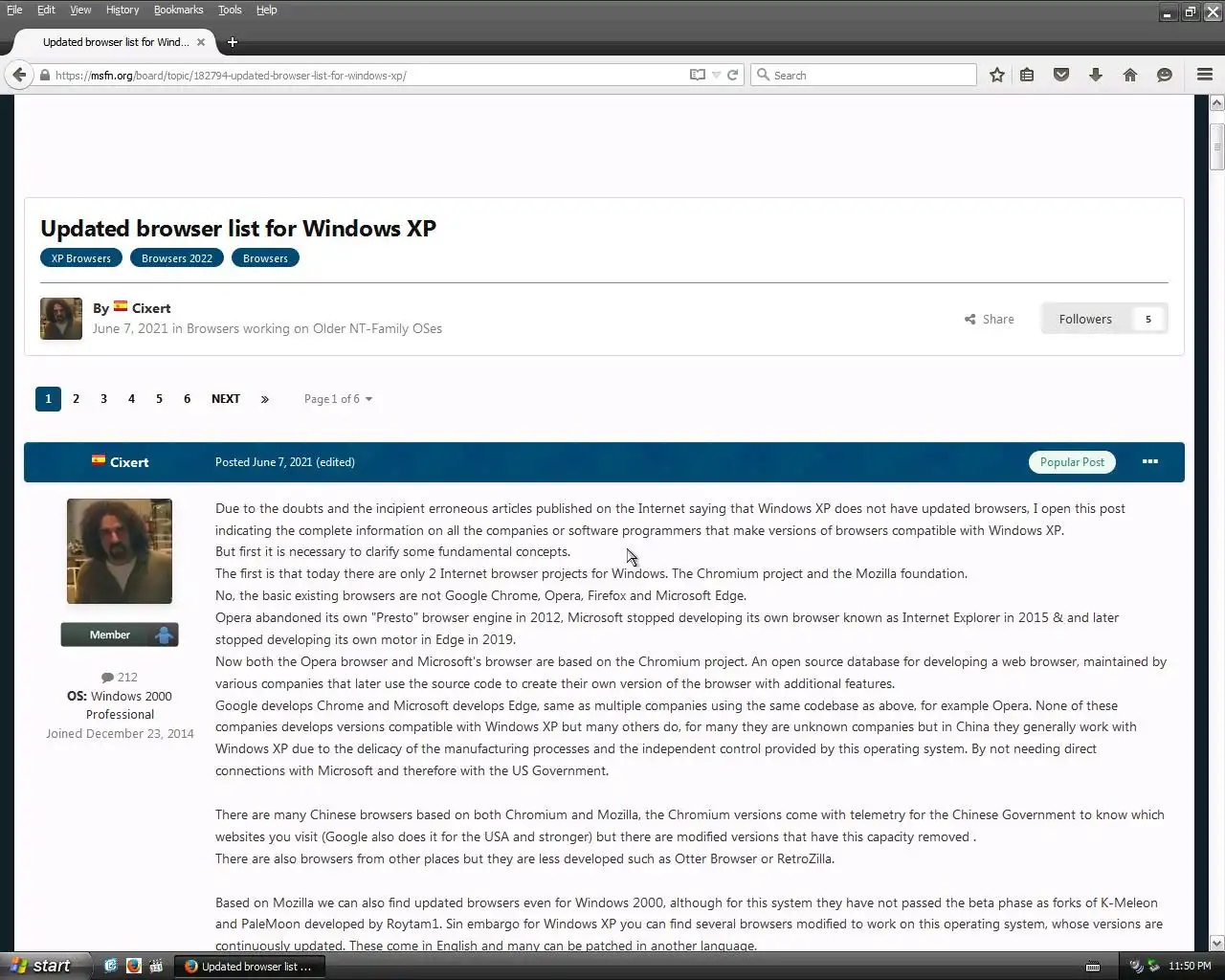
Task: Open the History menu
Action: click(x=122, y=10)
